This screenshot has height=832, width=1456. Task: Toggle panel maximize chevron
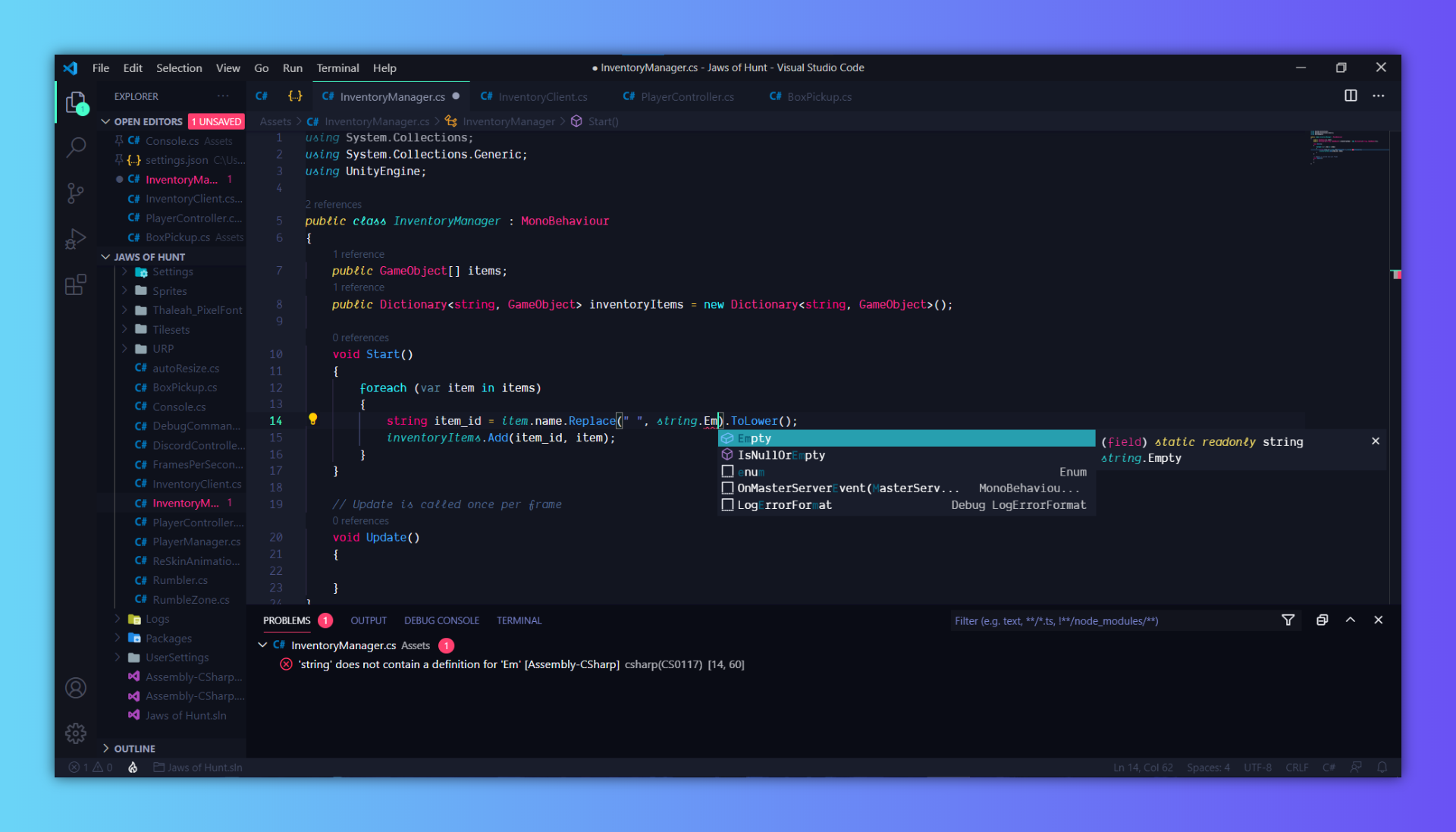pos(1351,620)
